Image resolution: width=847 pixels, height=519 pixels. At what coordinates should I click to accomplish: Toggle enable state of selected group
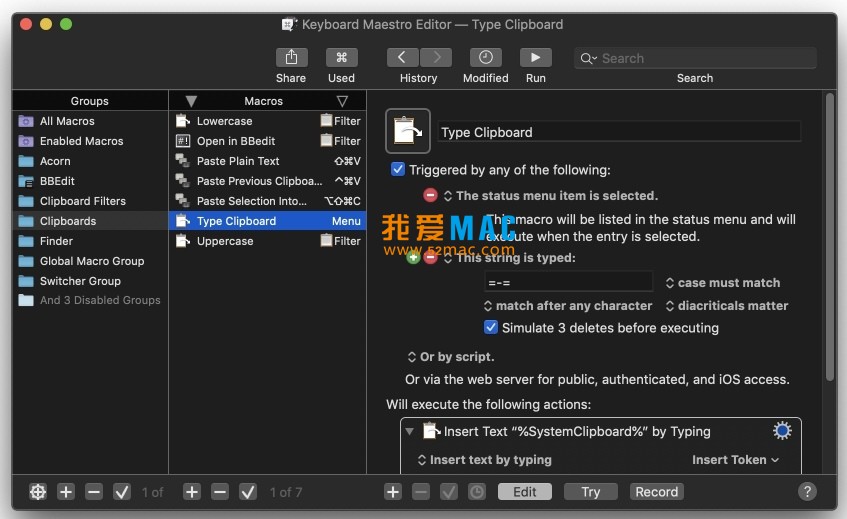(122, 491)
